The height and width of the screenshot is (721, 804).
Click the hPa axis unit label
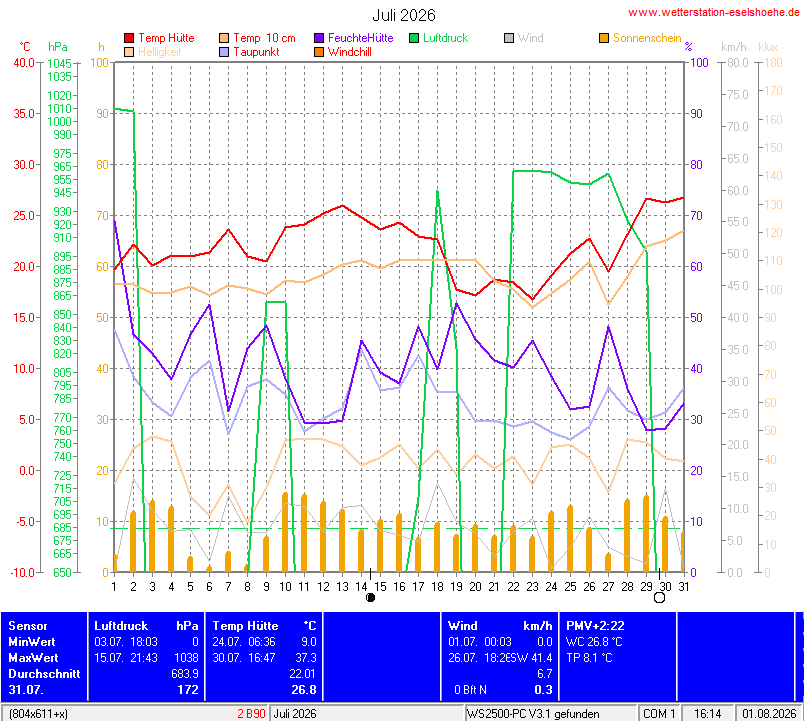tap(58, 47)
